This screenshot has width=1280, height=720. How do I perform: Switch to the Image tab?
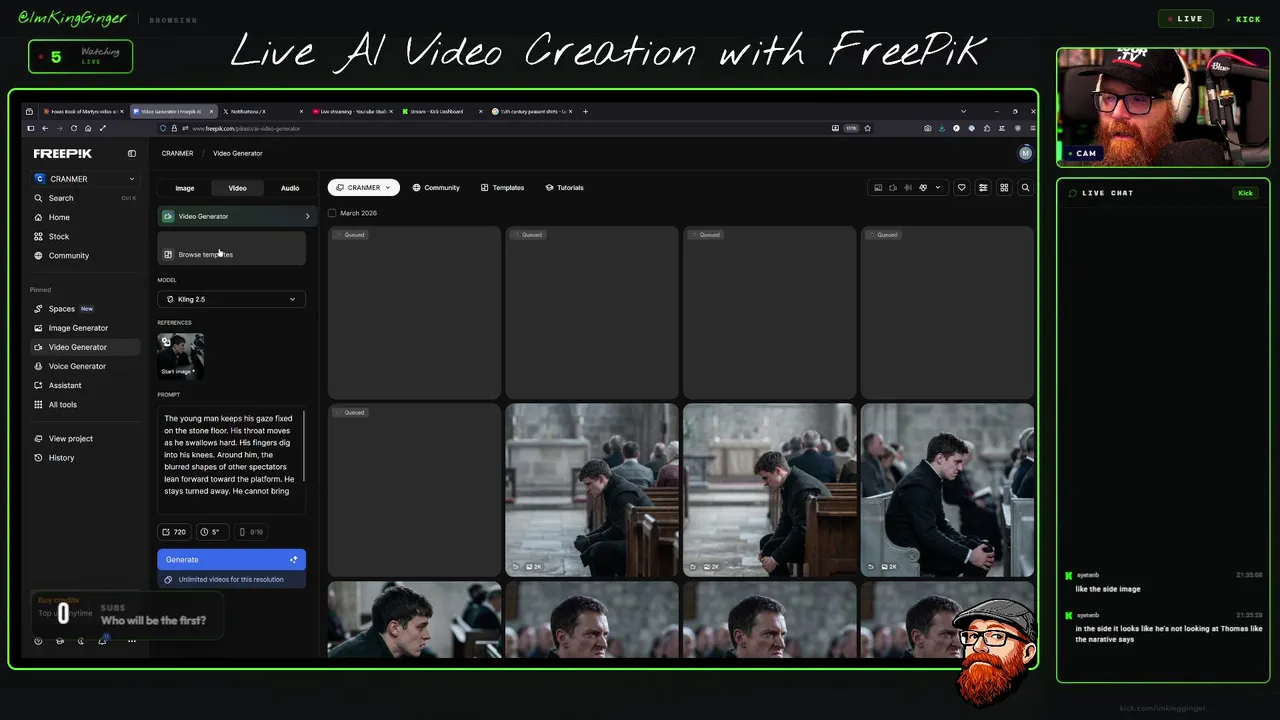click(x=185, y=188)
